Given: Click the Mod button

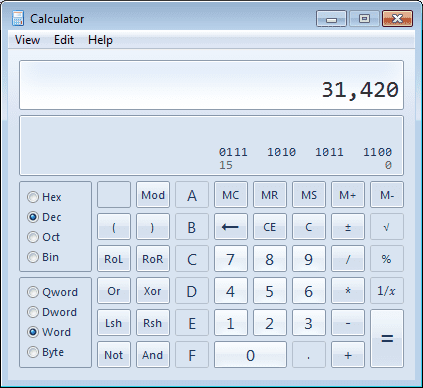Looking at the screenshot, I should [153, 195].
